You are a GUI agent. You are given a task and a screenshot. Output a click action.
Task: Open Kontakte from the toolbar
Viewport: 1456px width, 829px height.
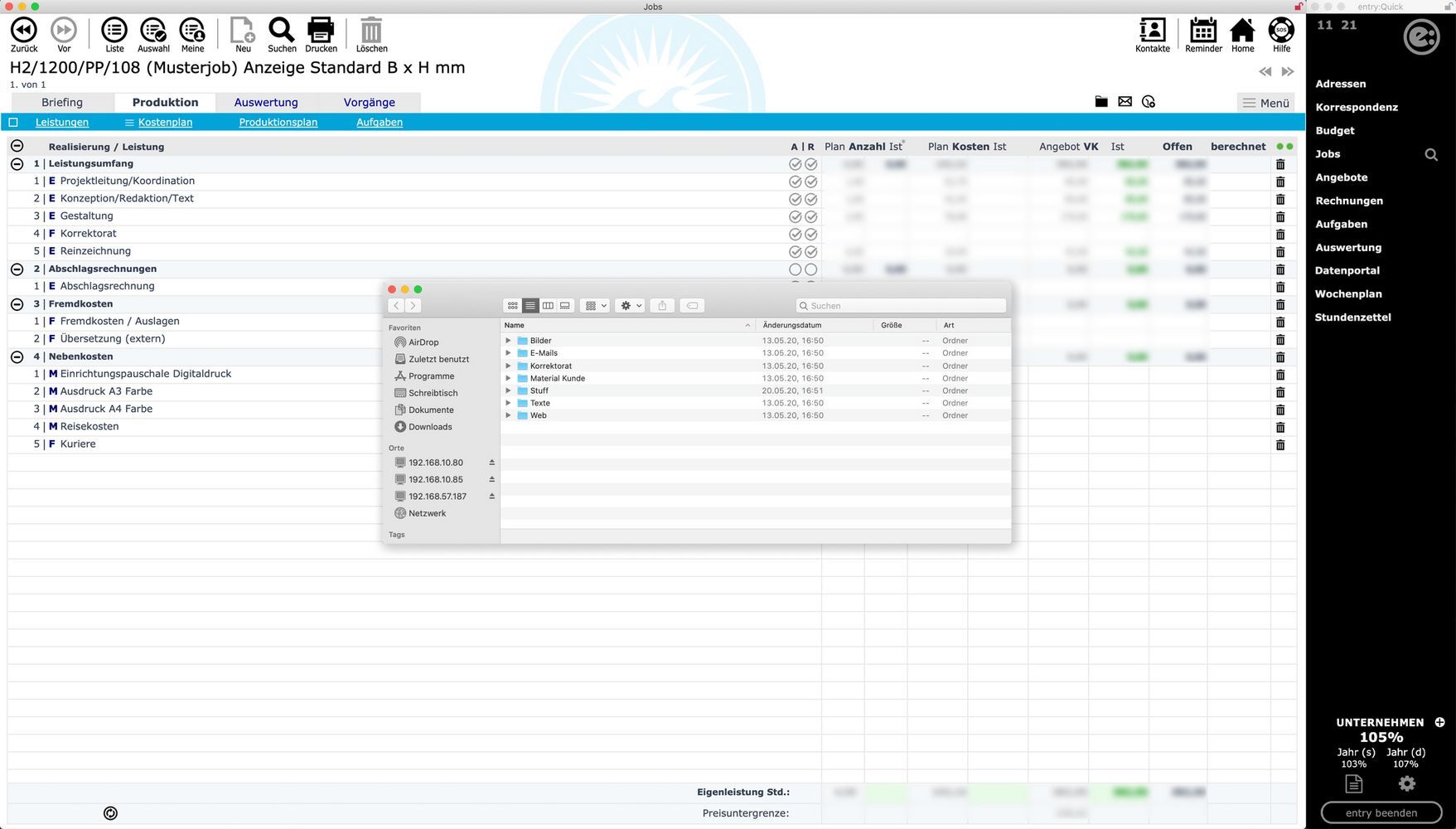pos(1152,31)
